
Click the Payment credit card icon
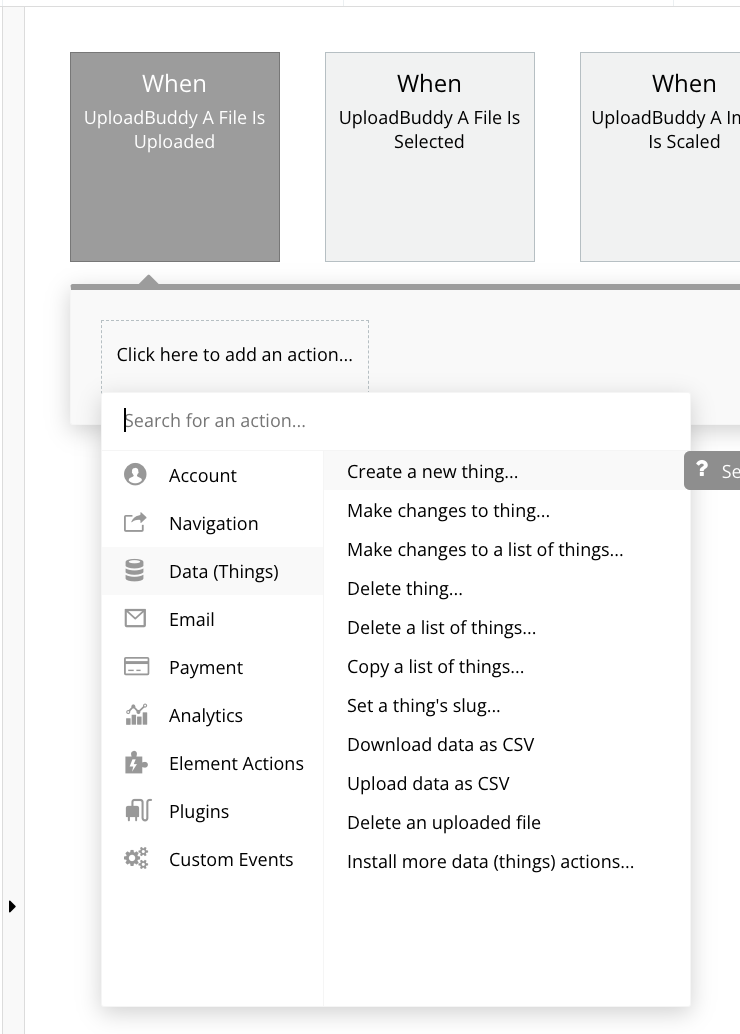(x=137, y=667)
